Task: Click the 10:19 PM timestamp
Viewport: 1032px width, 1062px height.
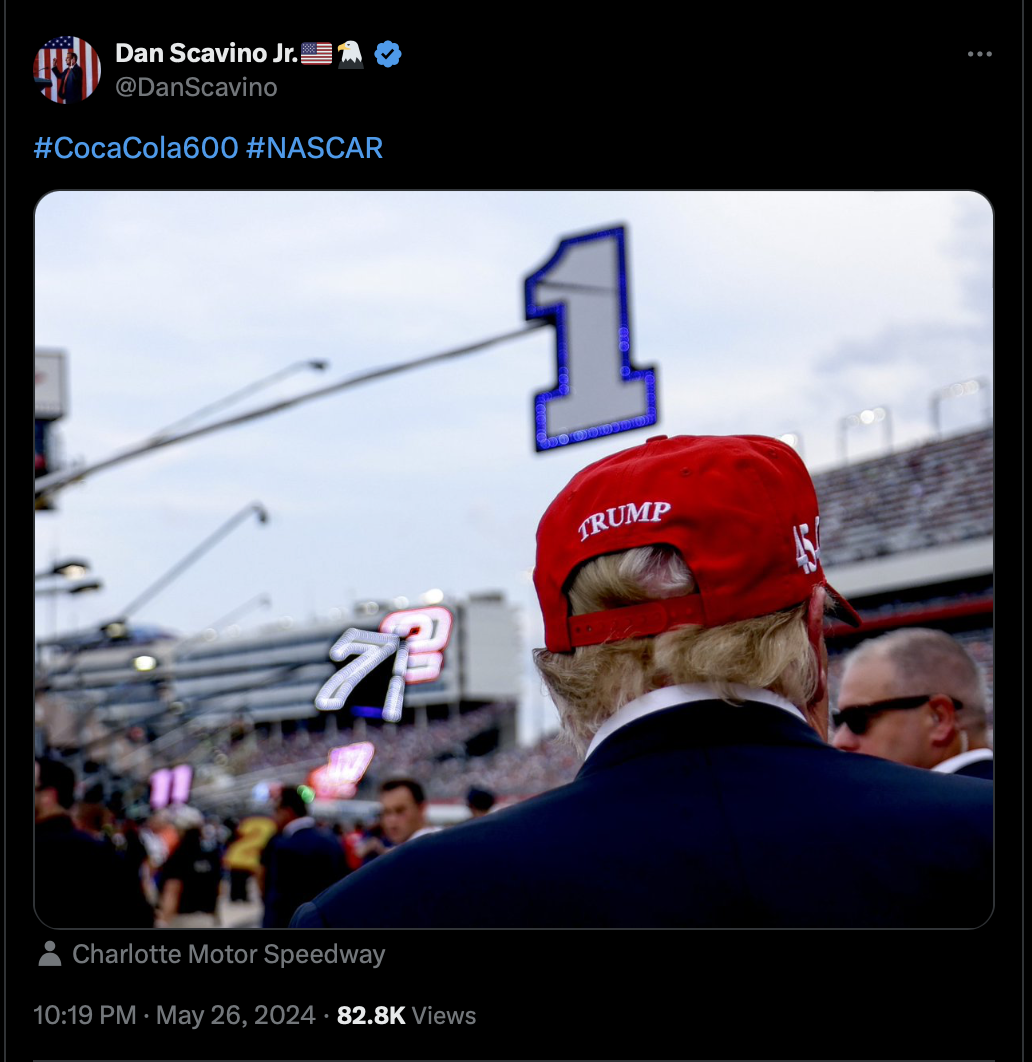Action: pos(85,1015)
